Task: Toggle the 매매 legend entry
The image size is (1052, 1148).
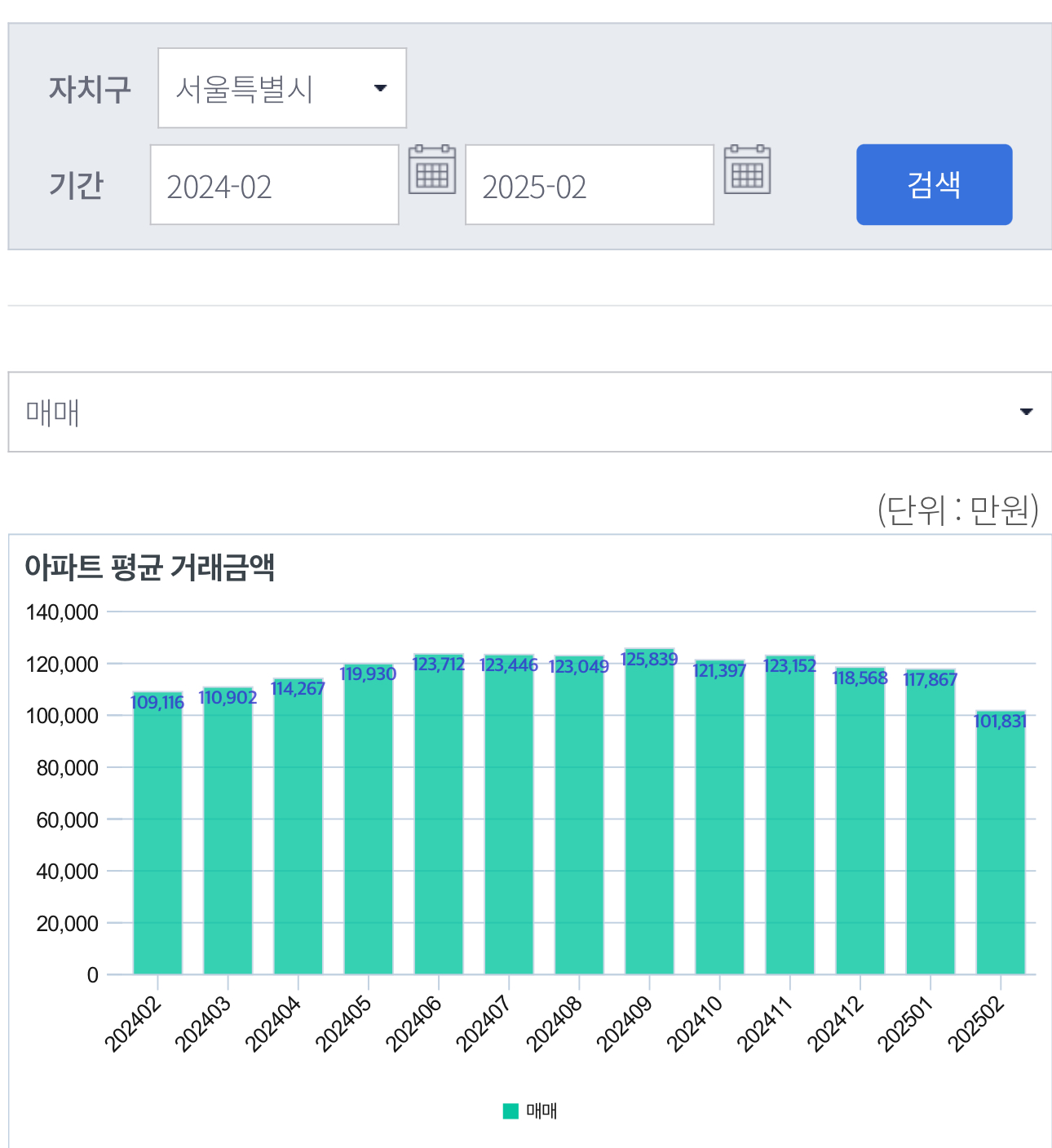Action: coord(530,1110)
